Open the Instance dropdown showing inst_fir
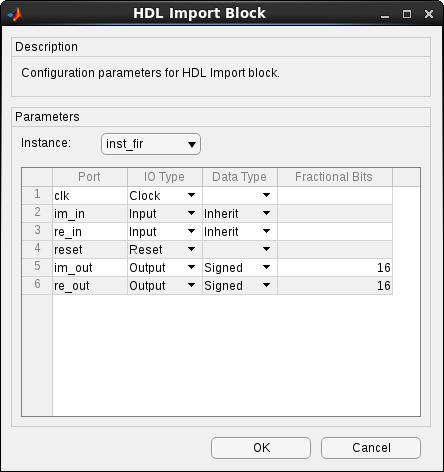 tap(151, 144)
